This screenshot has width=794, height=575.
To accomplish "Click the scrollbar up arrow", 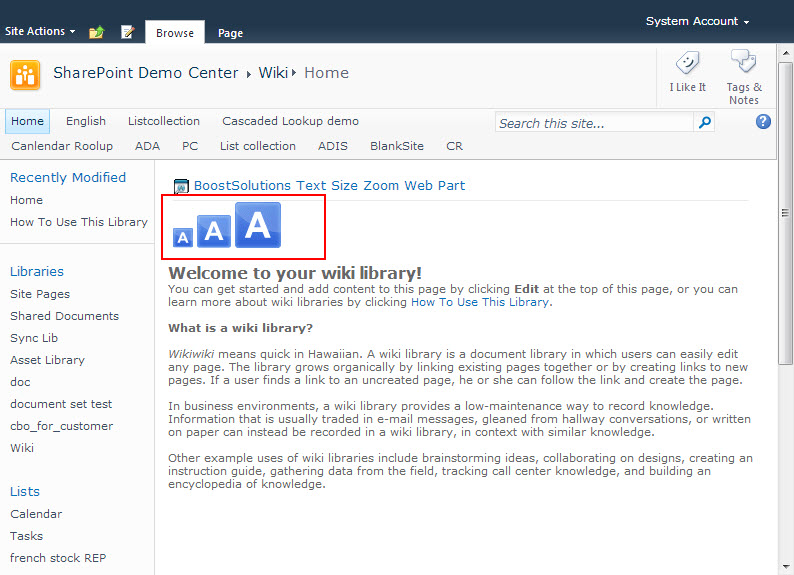I will (x=785, y=53).
